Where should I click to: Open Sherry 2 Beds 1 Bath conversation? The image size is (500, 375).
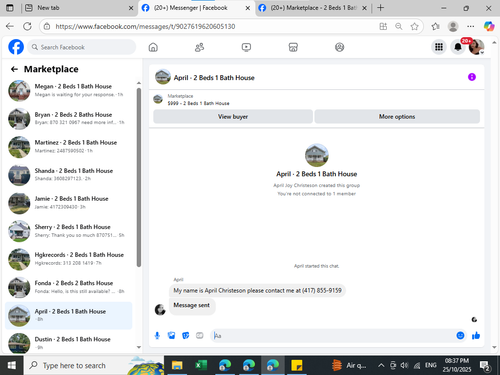click(x=68, y=231)
